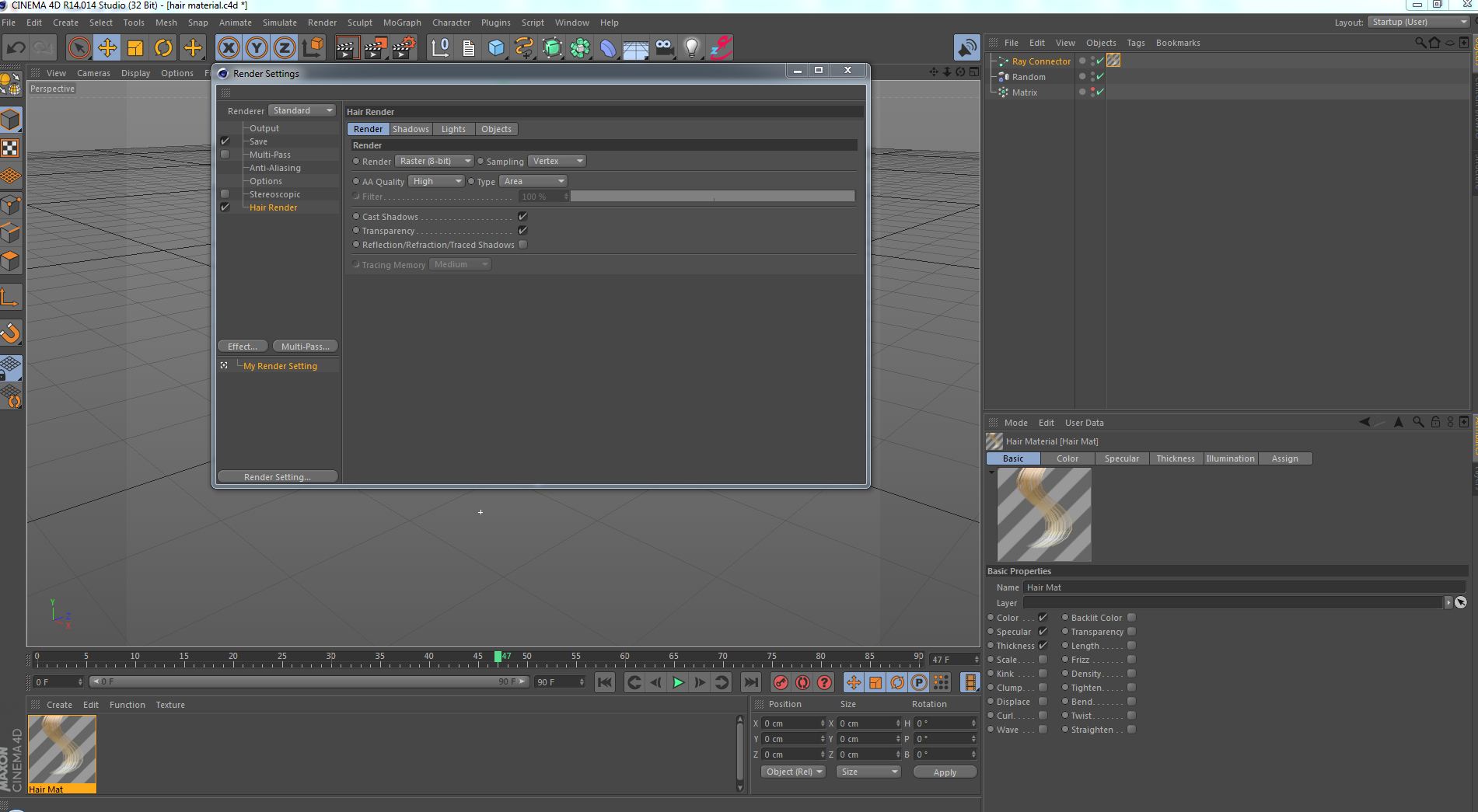Enable Frizz checkbox in Hair Material
The image size is (1478, 812).
click(x=1131, y=660)
